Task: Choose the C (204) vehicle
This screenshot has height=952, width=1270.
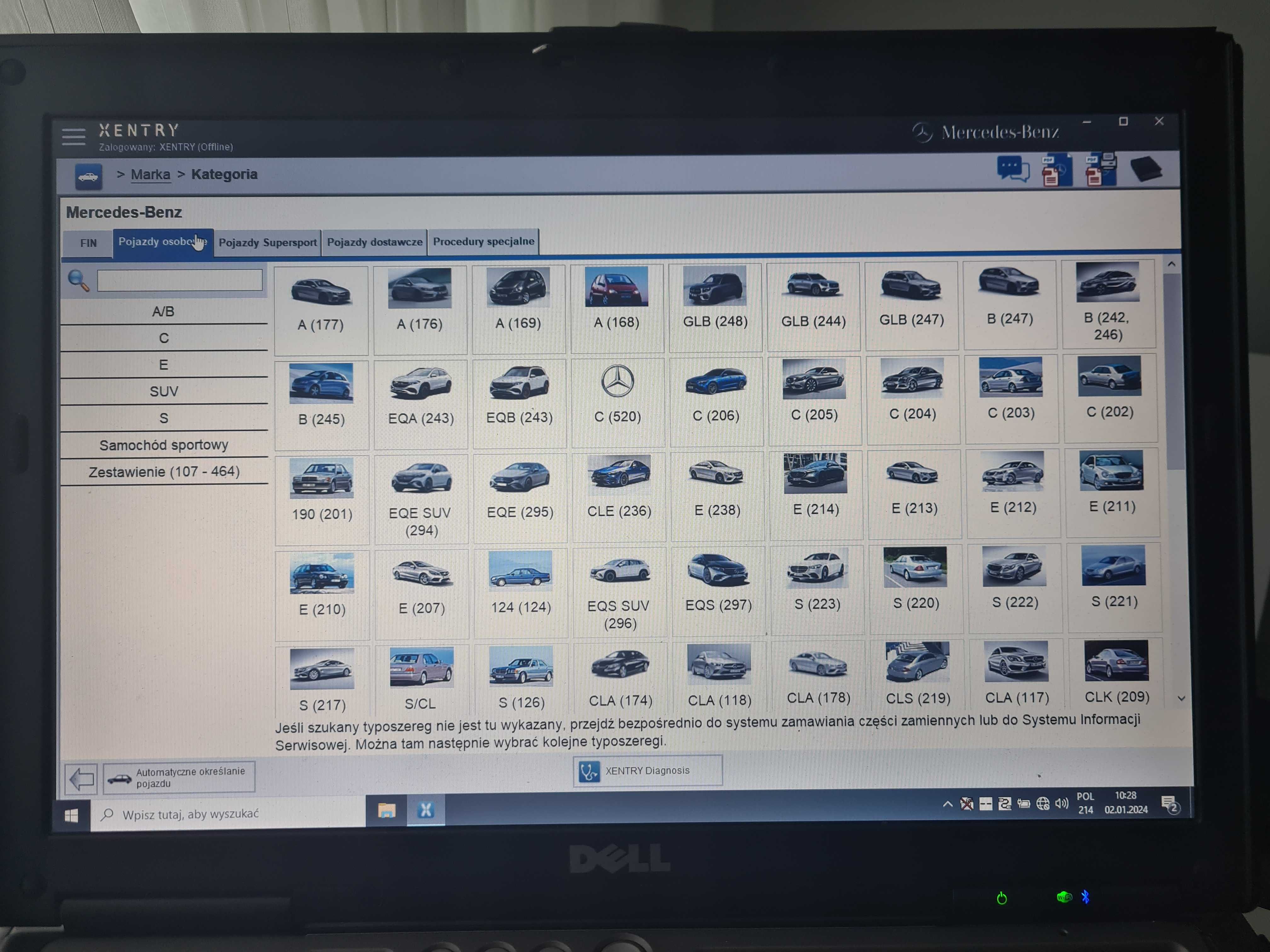Action: point(913,400)
